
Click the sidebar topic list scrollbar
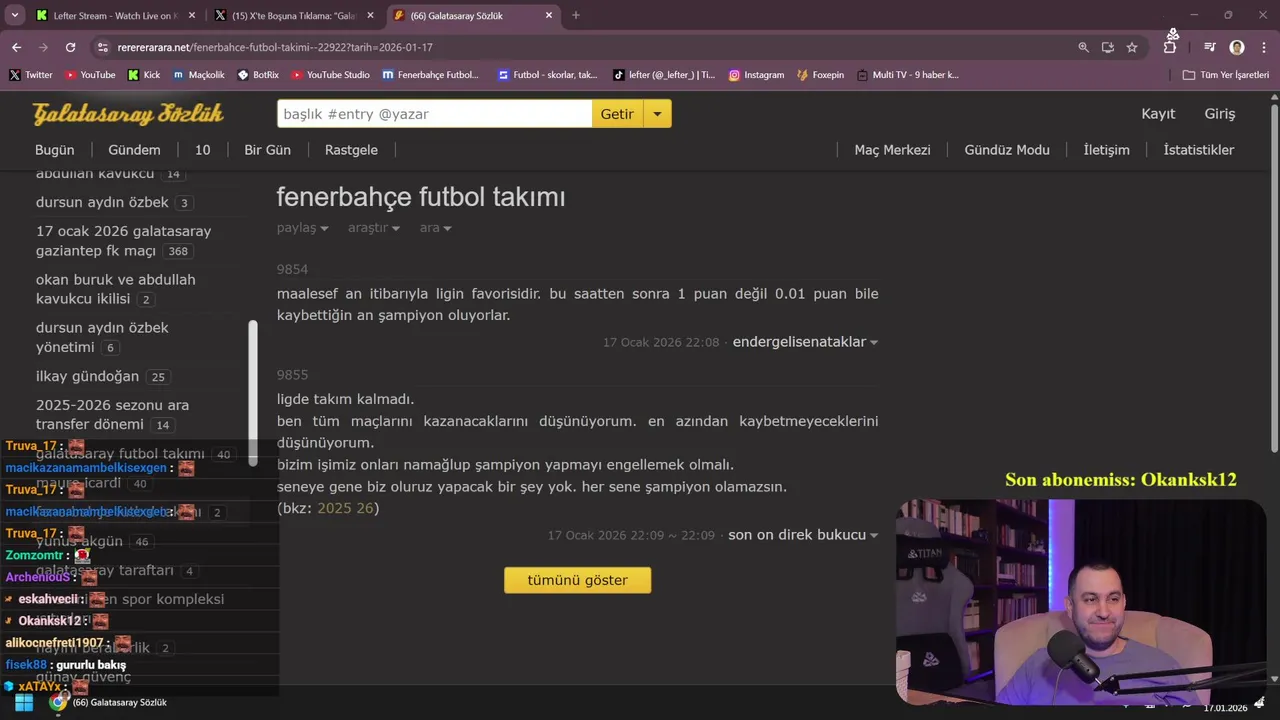tap(253, 391)
